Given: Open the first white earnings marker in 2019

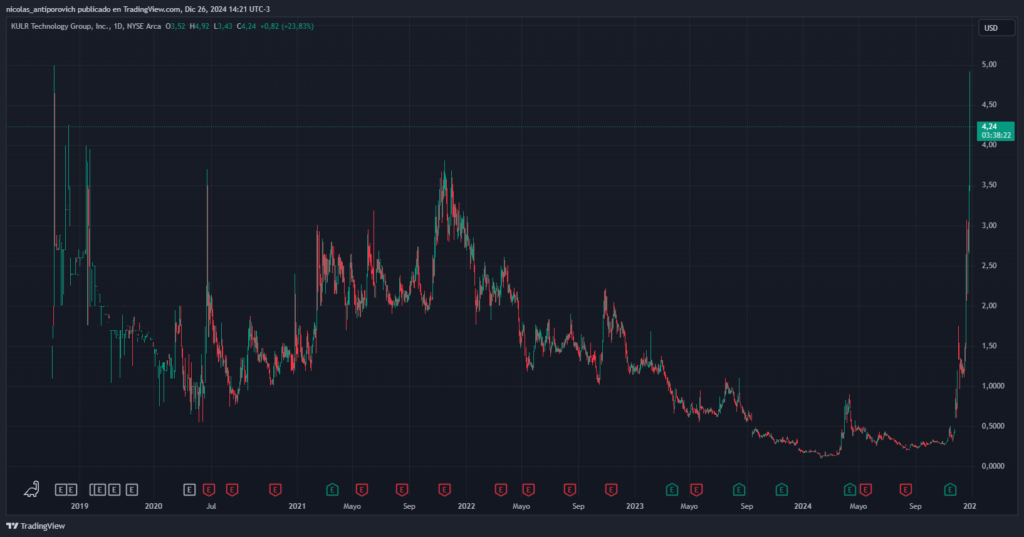Looking at the screenshot, I should [60, 490].
